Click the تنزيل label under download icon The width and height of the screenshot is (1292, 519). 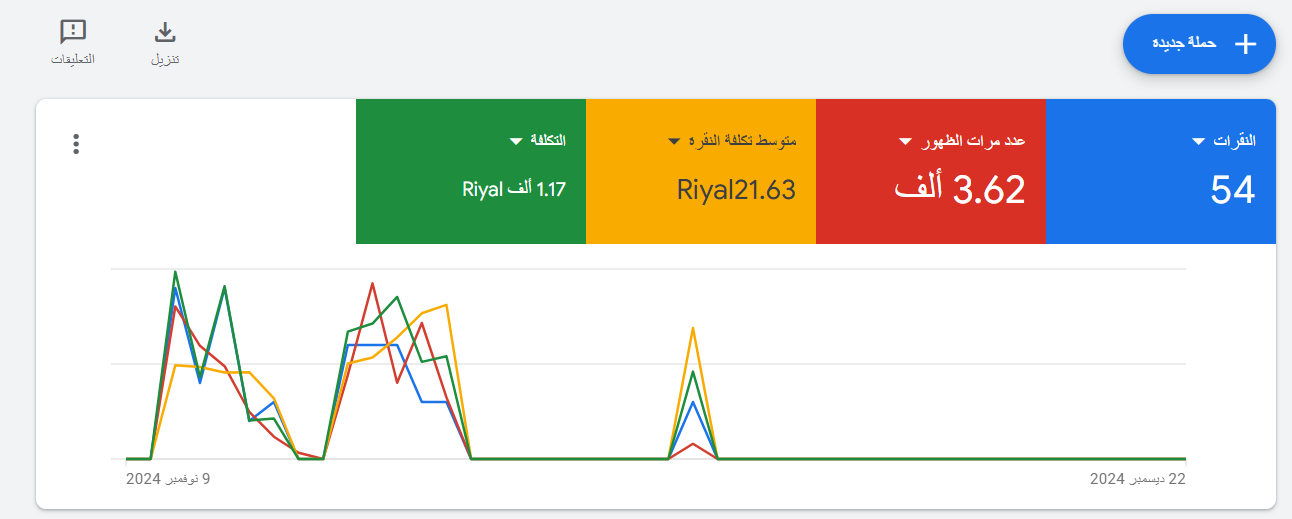166,60
